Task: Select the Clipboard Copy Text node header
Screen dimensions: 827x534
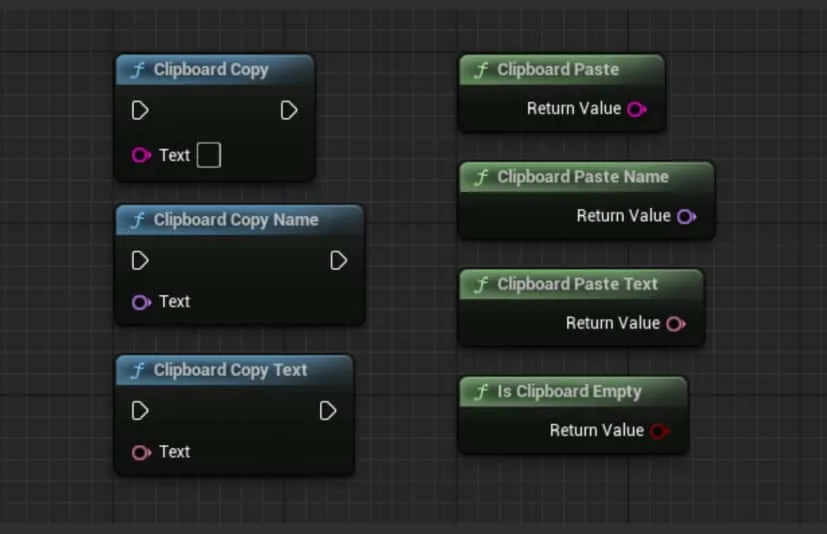Action: (231, 370)
